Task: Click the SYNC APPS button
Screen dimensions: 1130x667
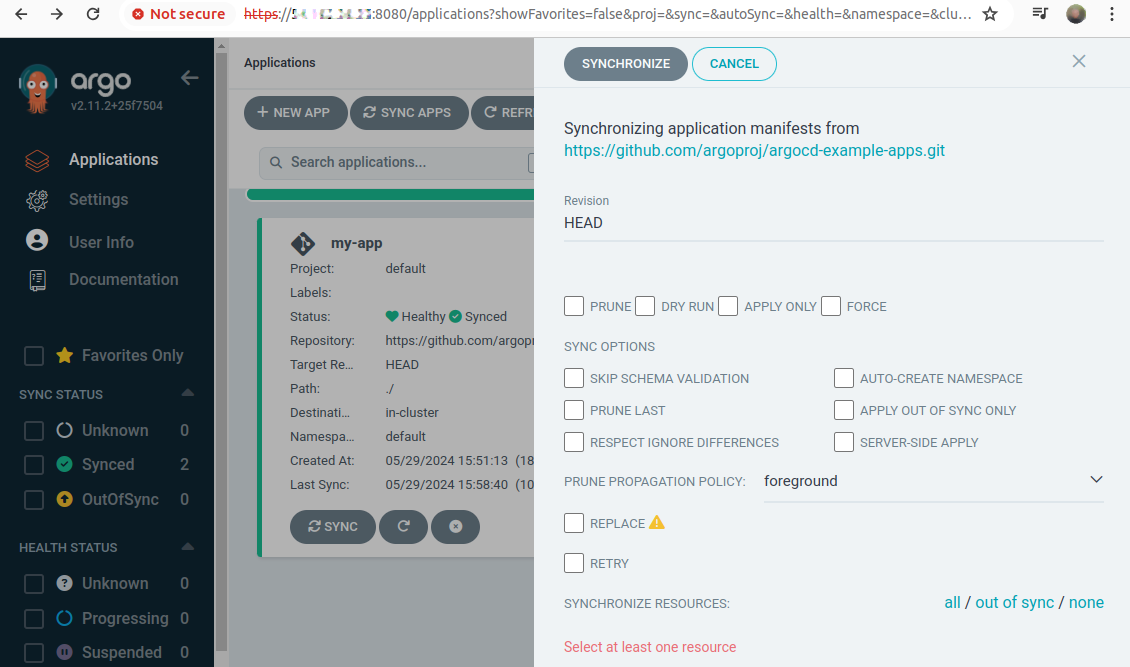Action: [x=409, y=113]
